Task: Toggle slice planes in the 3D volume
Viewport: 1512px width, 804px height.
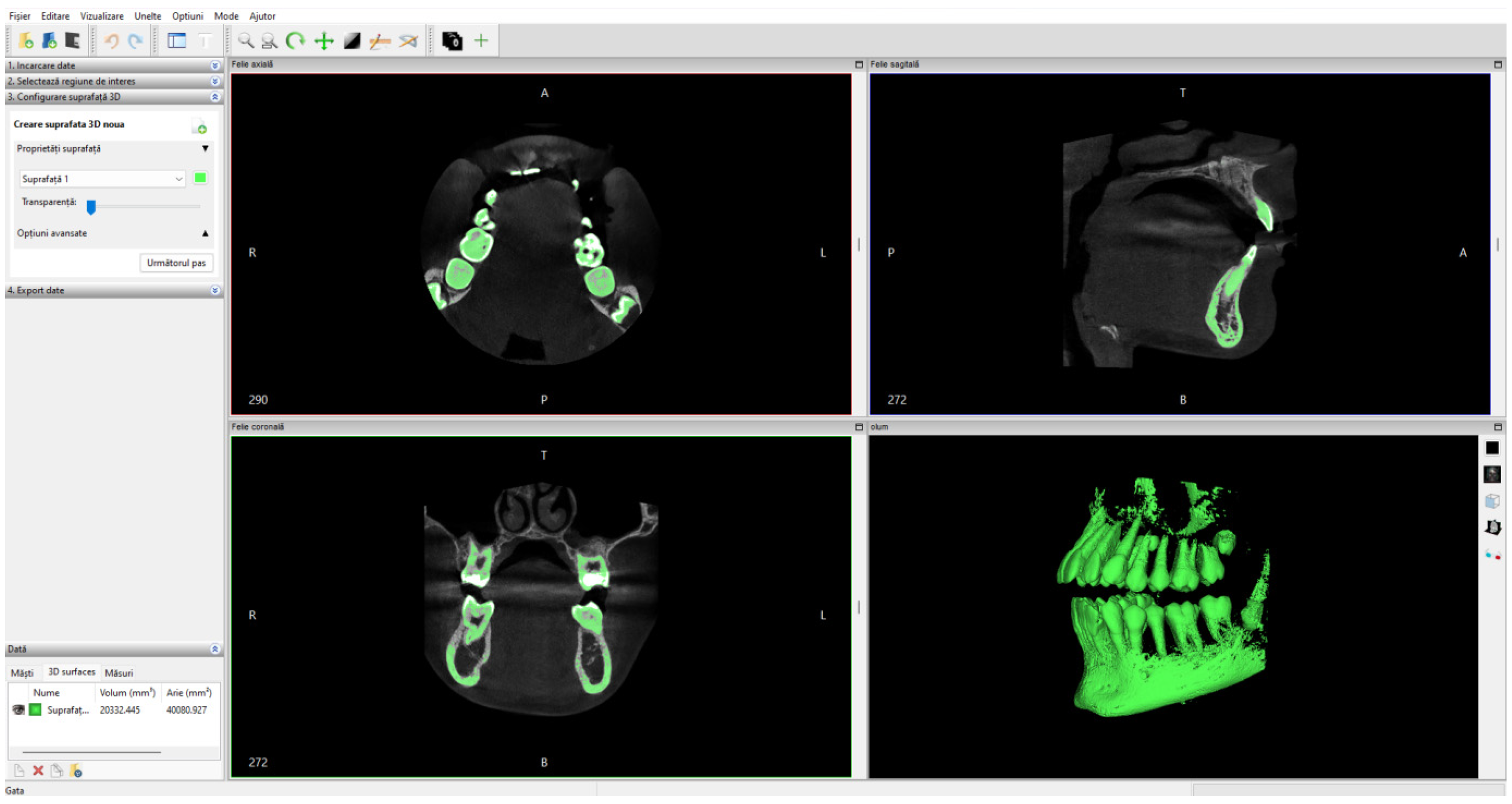Action: pyautogui.click(x=1492, y=527)
